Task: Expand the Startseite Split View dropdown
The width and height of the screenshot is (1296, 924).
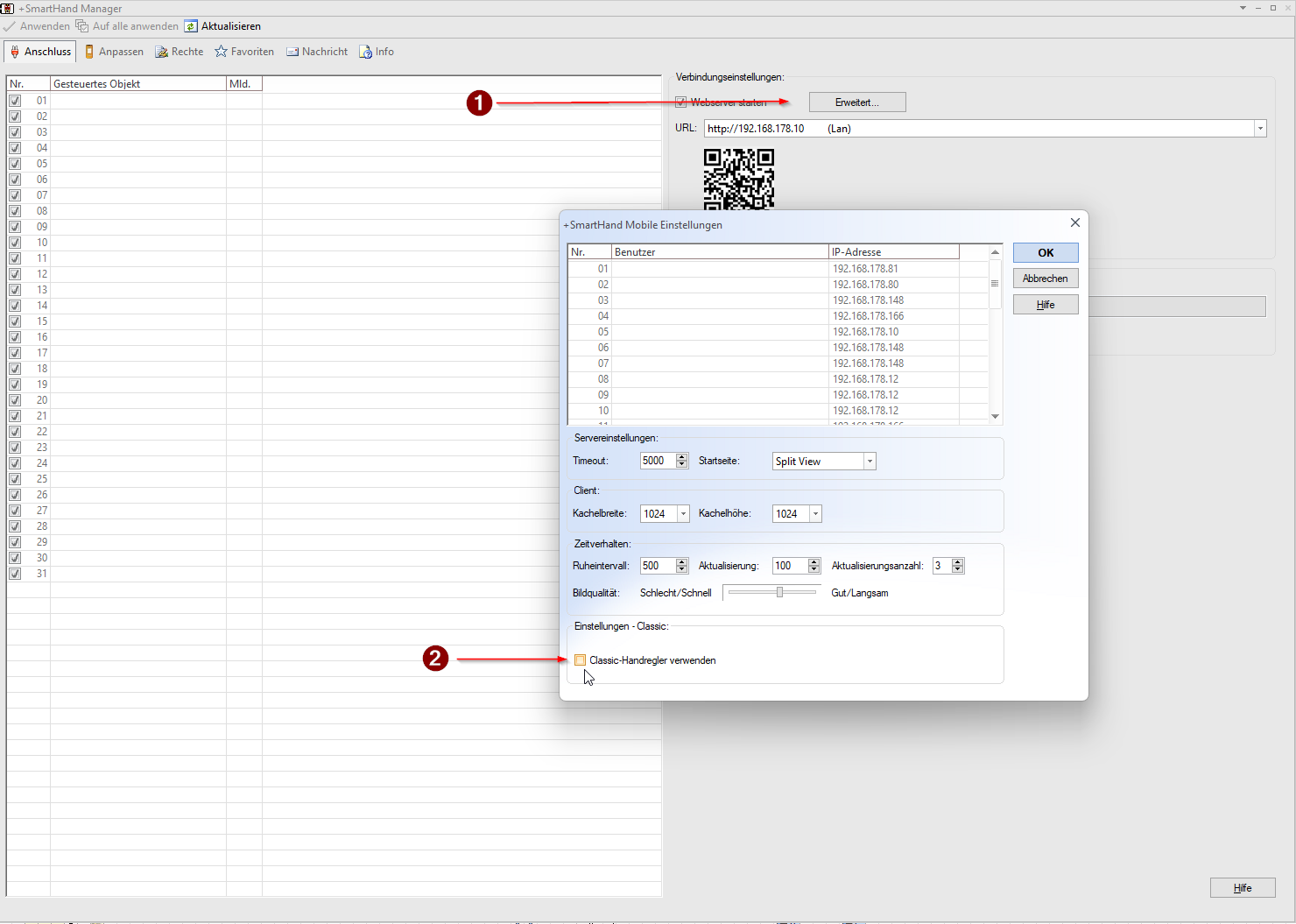Action: tap(870, 462)
